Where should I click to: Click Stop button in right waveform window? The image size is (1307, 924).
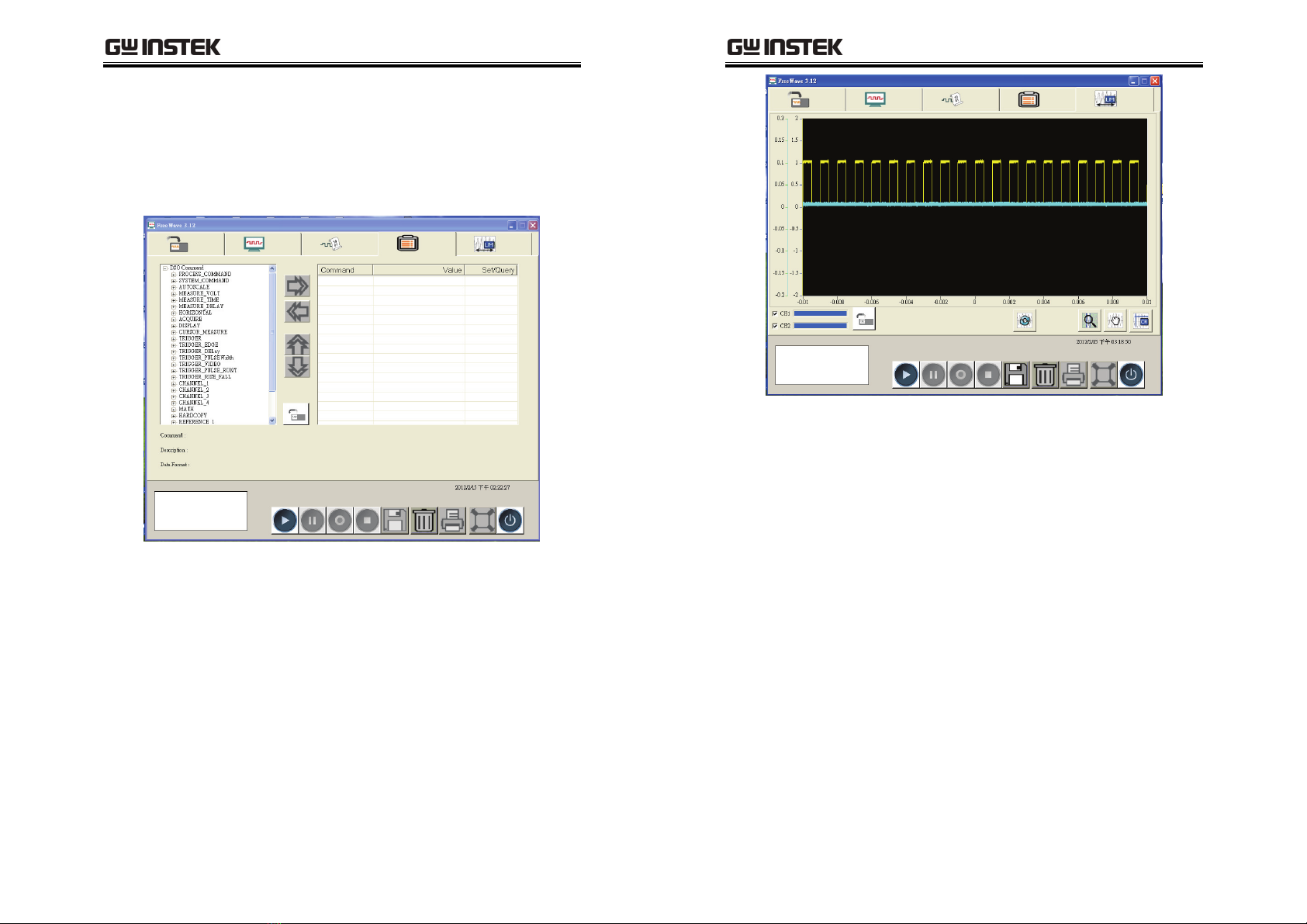[989, 375]
